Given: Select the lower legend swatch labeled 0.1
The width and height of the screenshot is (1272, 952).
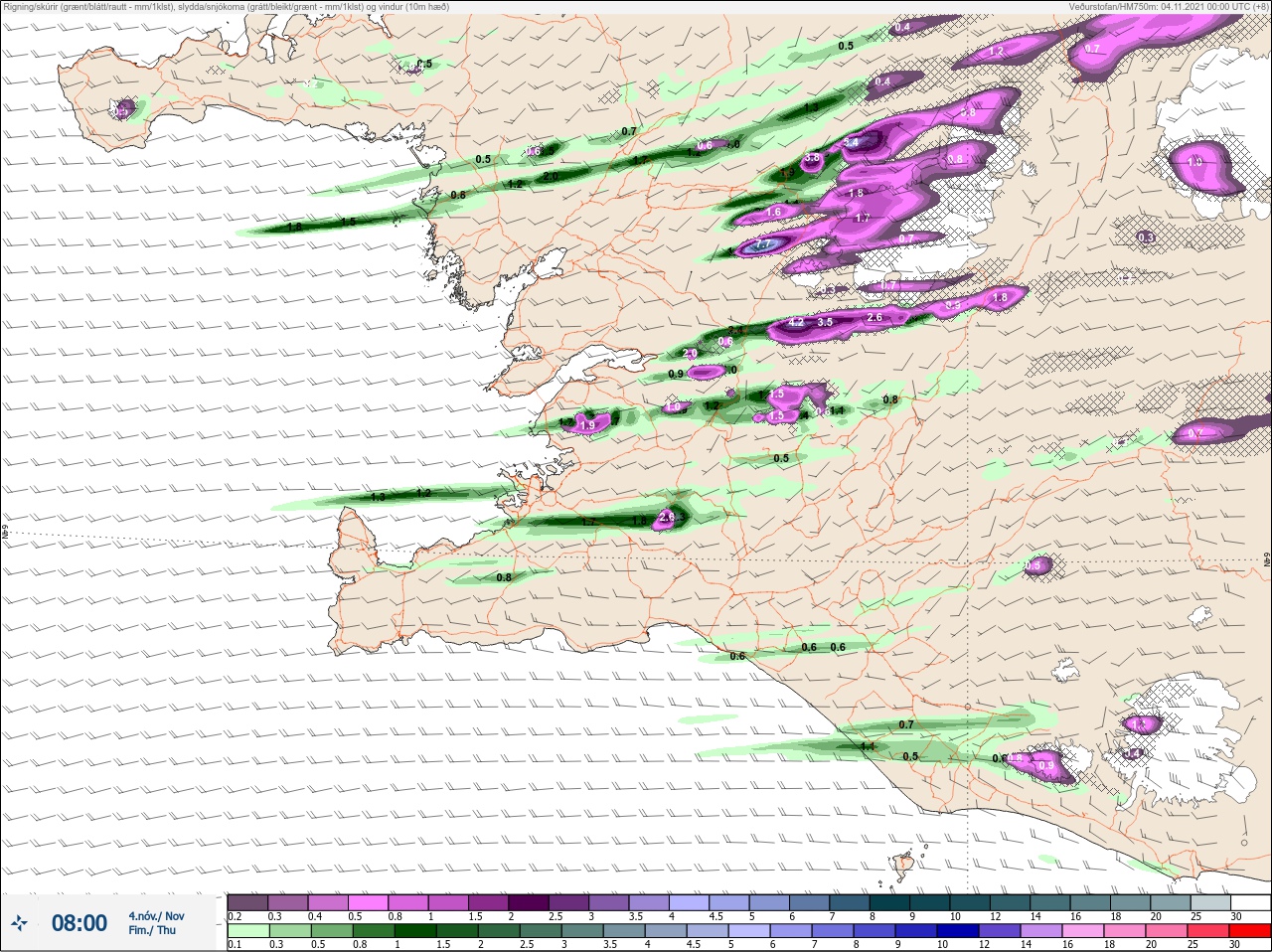Looking at the screenshot, I should tap(247, 929).
